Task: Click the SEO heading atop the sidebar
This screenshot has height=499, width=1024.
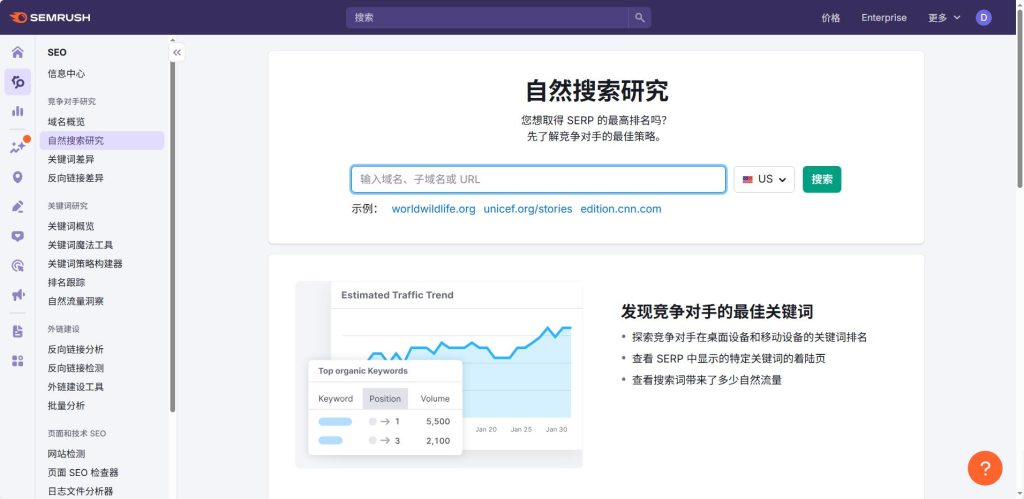Action: (57, 52)
